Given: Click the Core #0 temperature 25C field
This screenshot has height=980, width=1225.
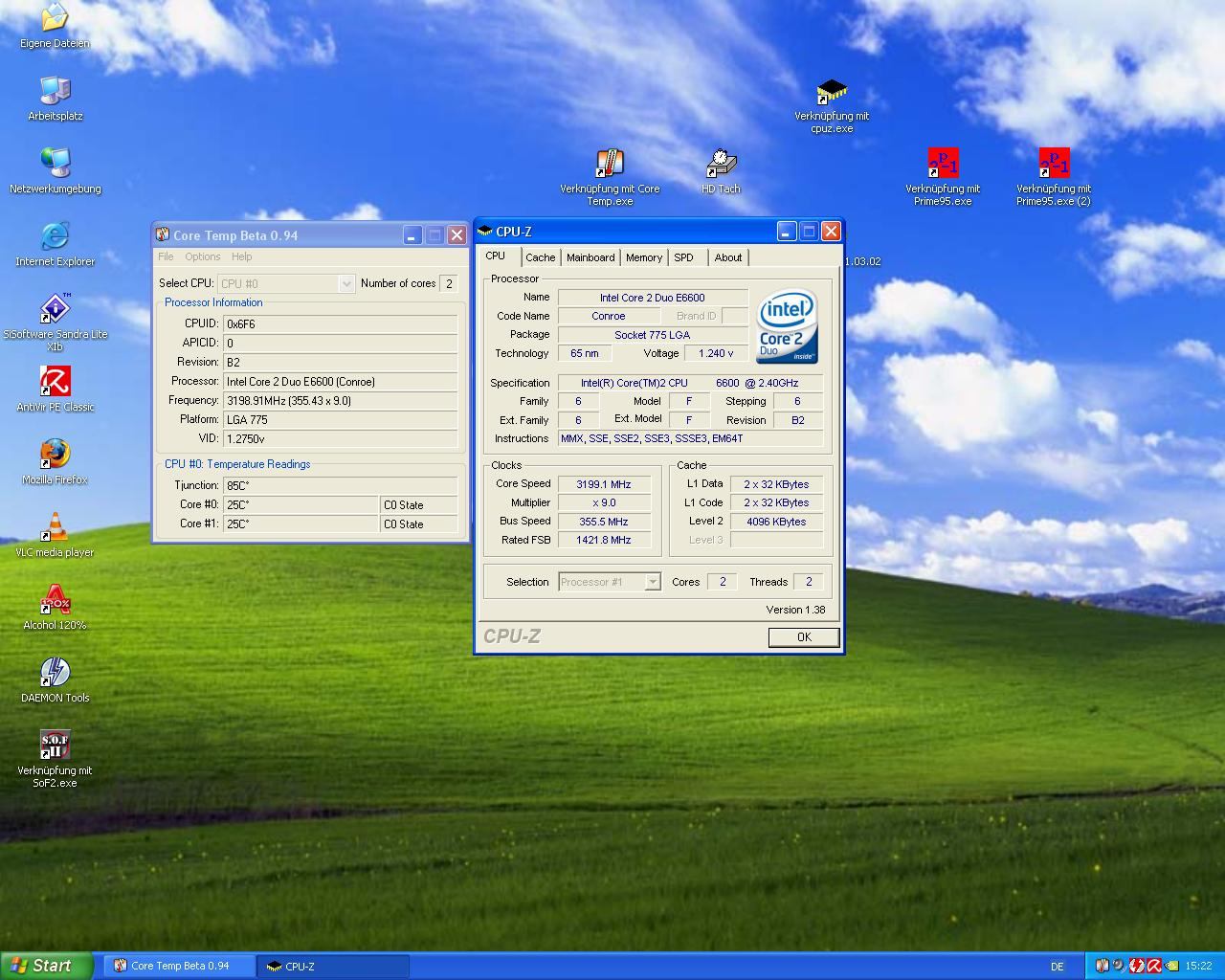Looking at the screenshot, I should pos(301,504).
